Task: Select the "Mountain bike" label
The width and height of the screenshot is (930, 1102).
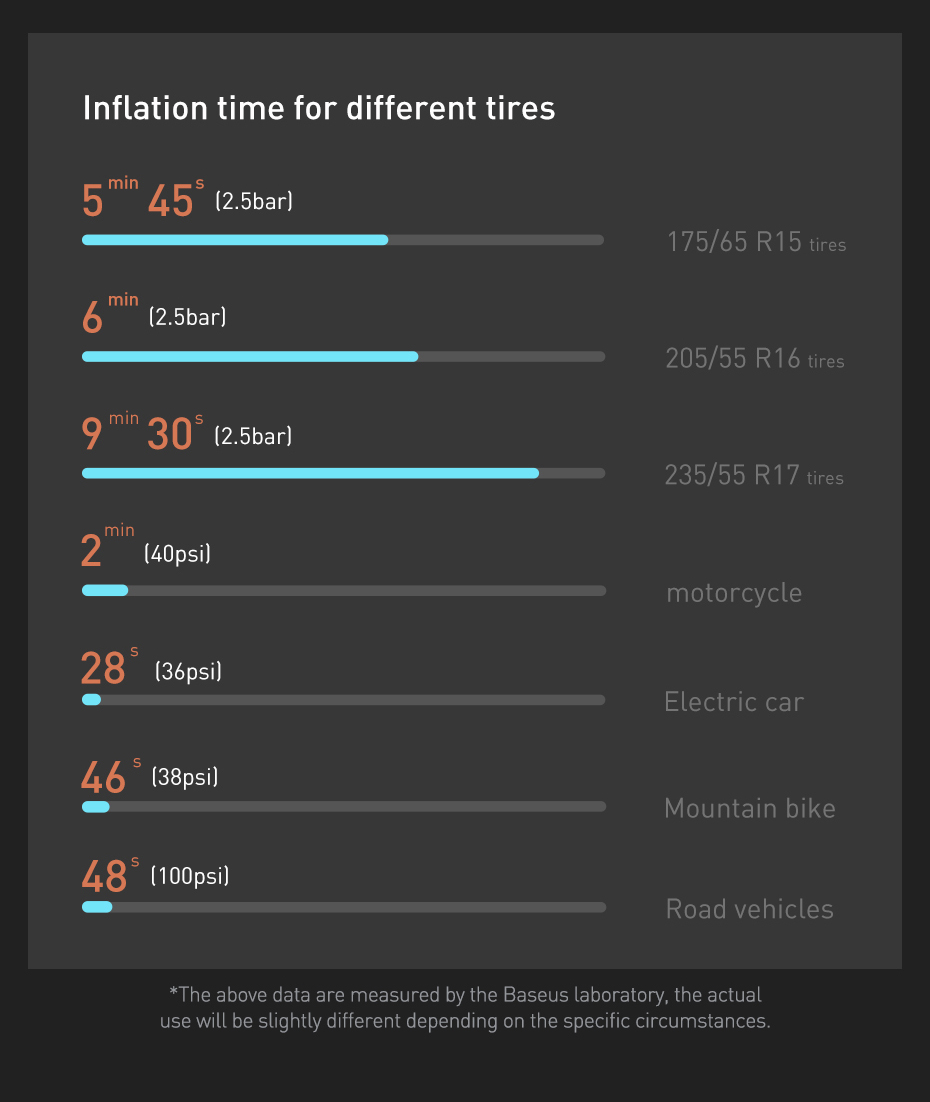Action: click(x=750, y=808)
